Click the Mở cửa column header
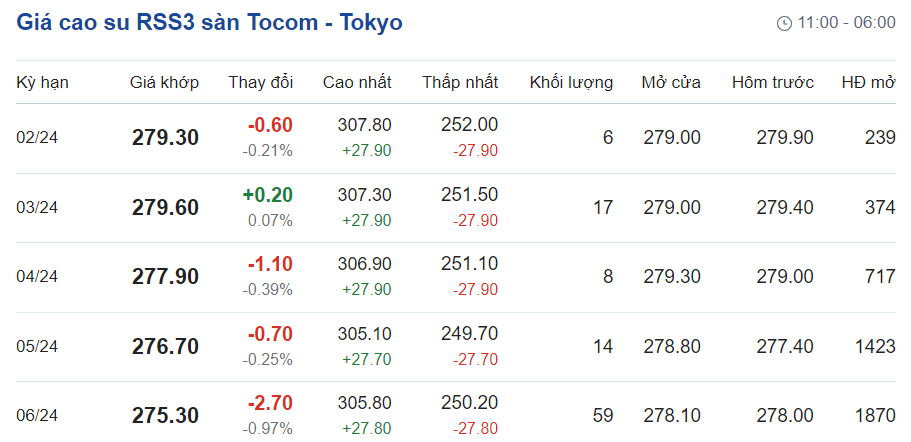 click(x=671, y=82)
